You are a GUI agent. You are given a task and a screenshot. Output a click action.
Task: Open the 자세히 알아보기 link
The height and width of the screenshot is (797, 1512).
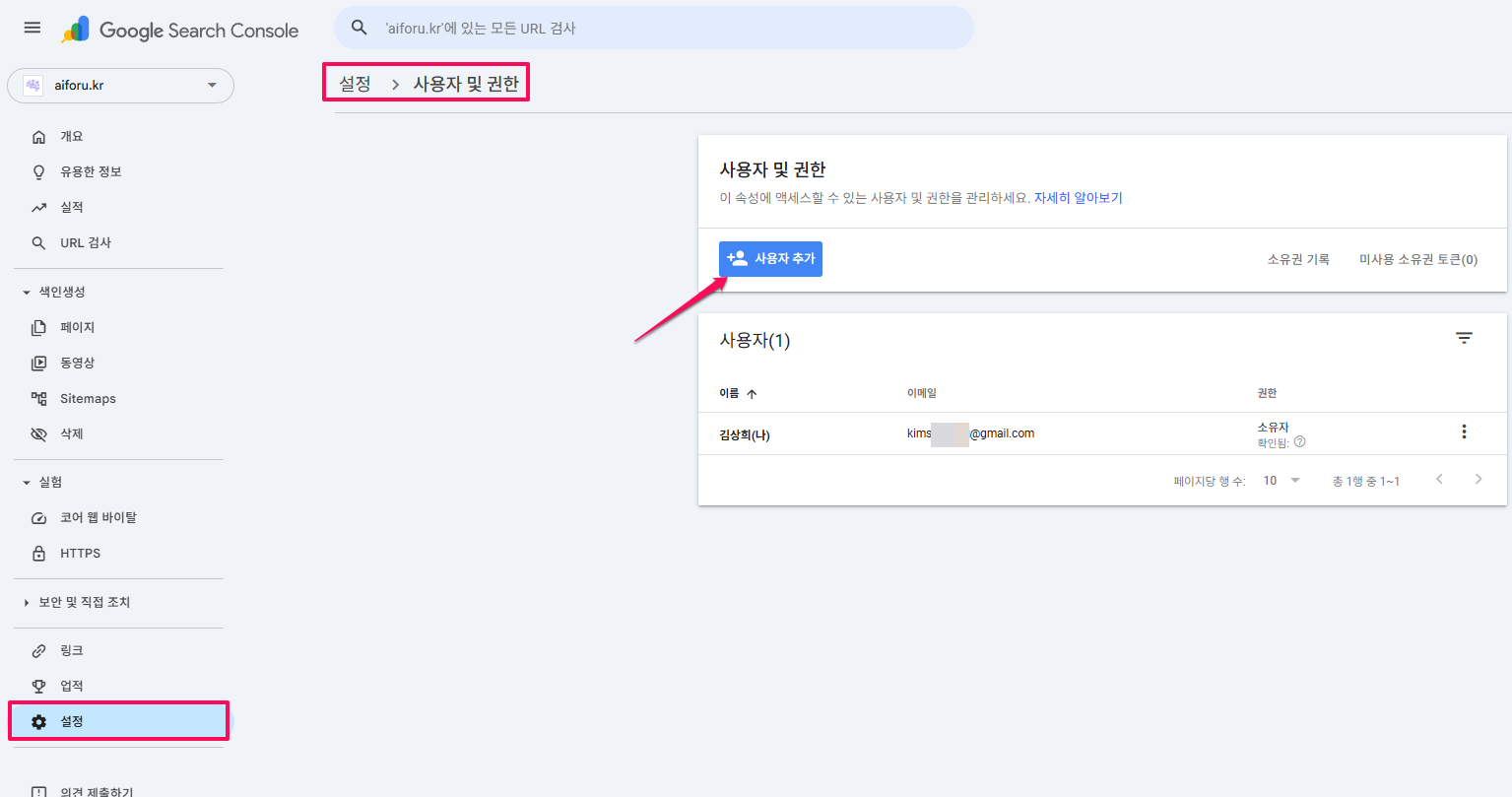[x=1078, y=198]
